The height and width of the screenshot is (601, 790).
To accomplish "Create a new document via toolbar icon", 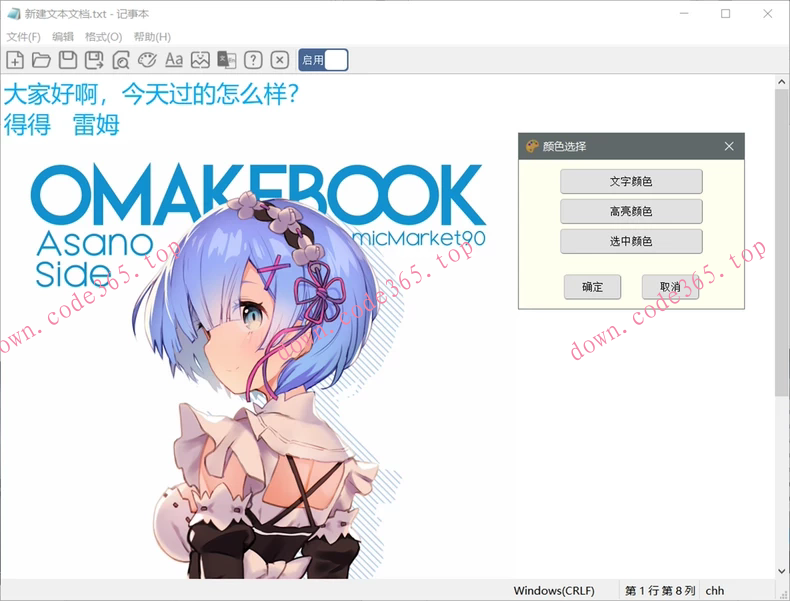I will (x=15, y=60).
